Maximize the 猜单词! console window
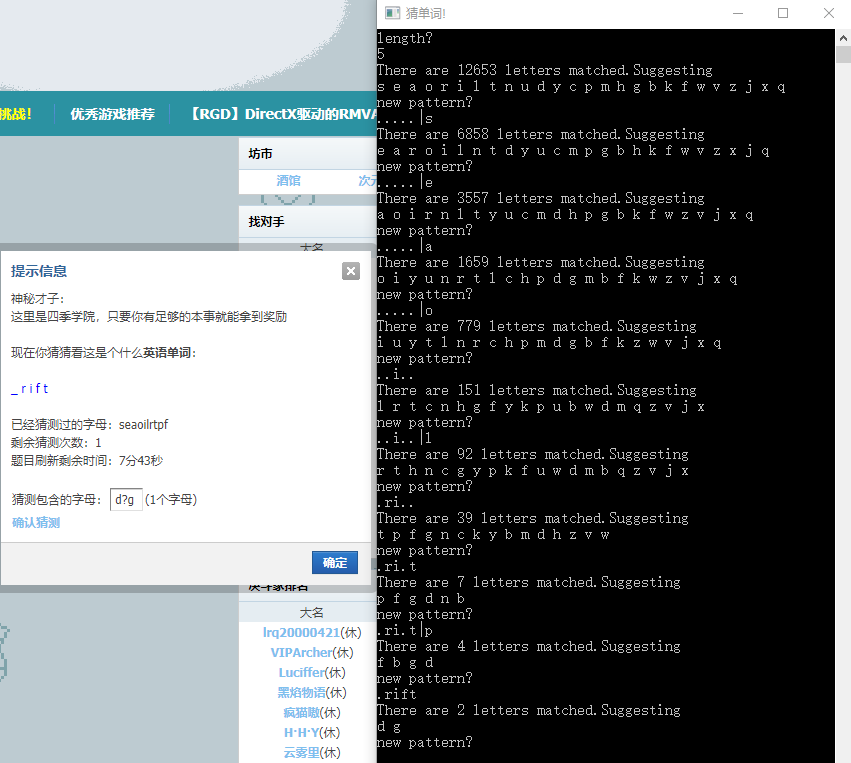 [x=783, y=13]
